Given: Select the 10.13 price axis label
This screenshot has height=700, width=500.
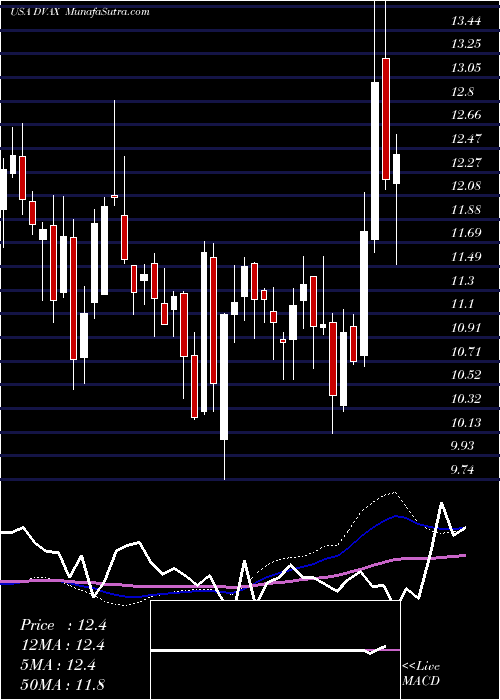Looking at the screenshot, I should [467, 422].
